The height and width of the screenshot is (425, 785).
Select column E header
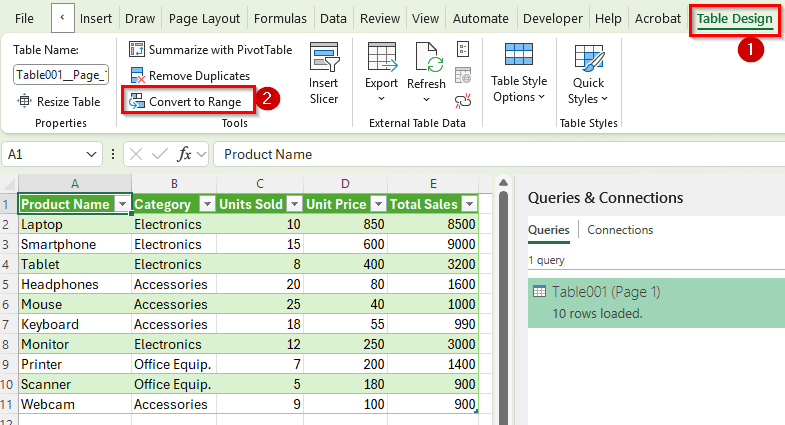(433, 184)
